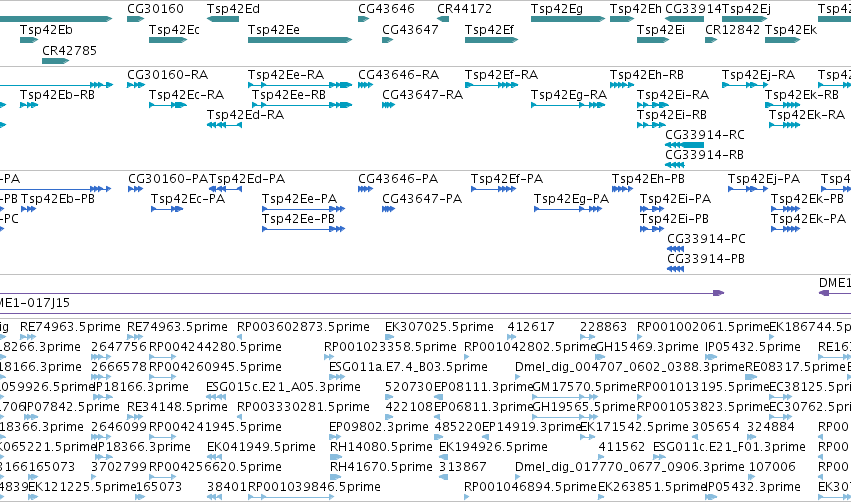Select transcript Tsp42Ef-RA
Image resolution: width=851 pixels, height=502 pixels.
click(x=501, y=75)
